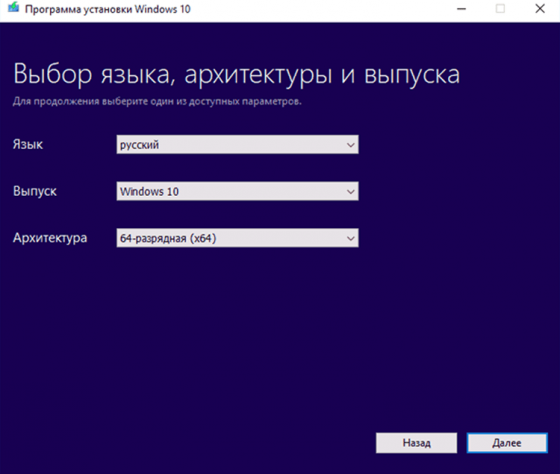Click the Язык field label
Viewport: 560px width, 474px height.
tap(28, 145)
